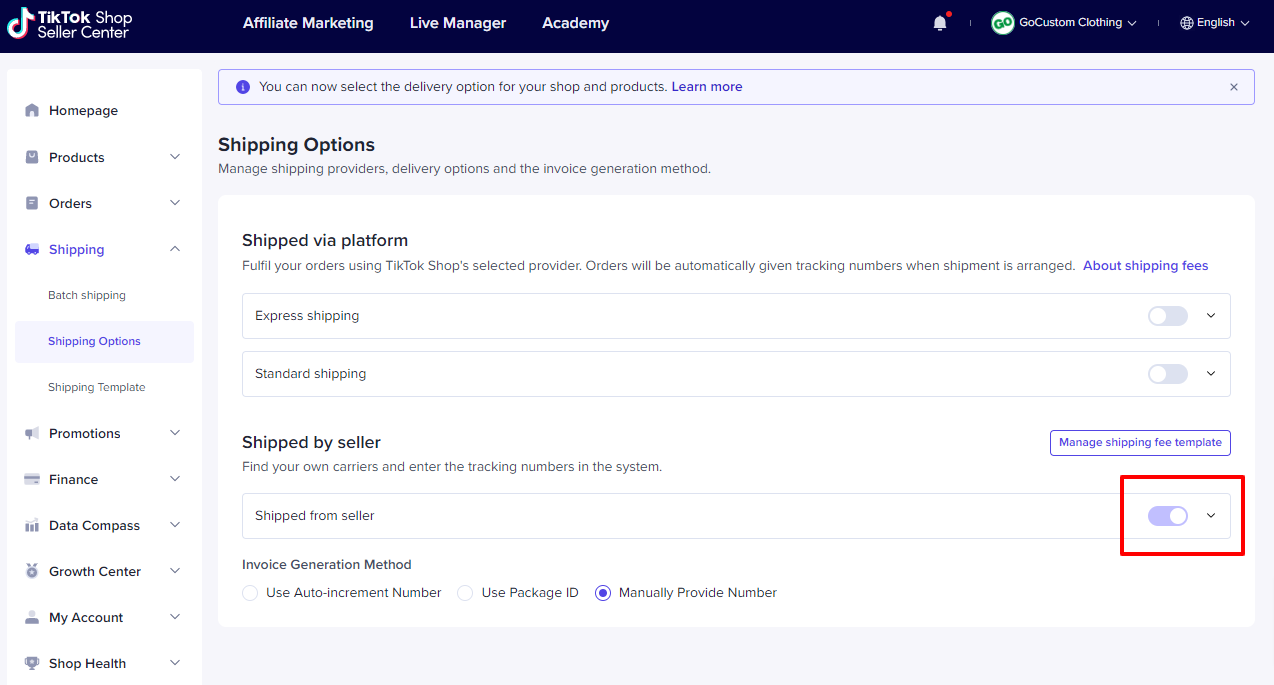Screen dimensions: 1274x685
Task: Expand the Standard shipping row chevron
Action: 1211,374
